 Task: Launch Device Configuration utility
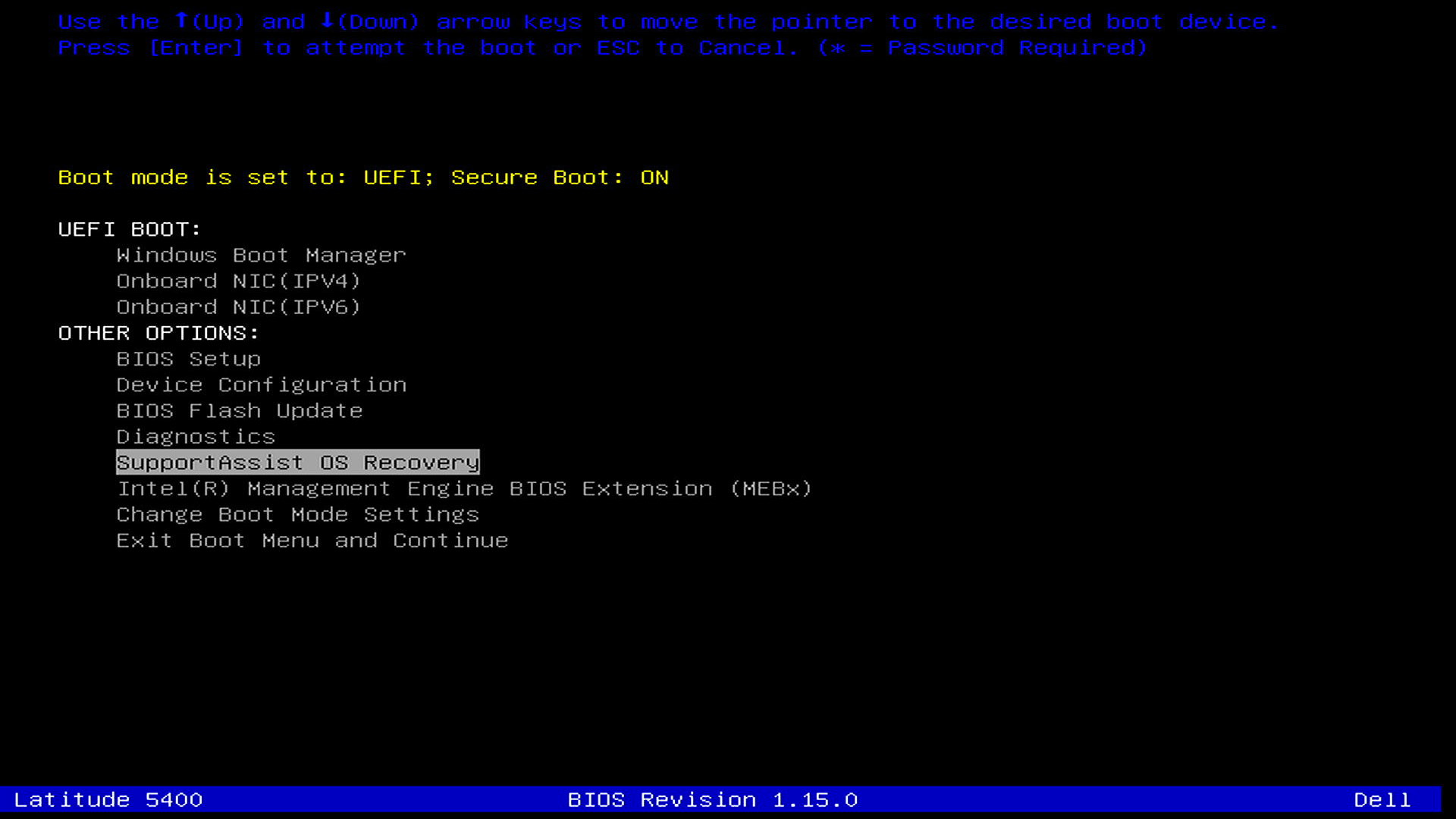click(262, 384)
